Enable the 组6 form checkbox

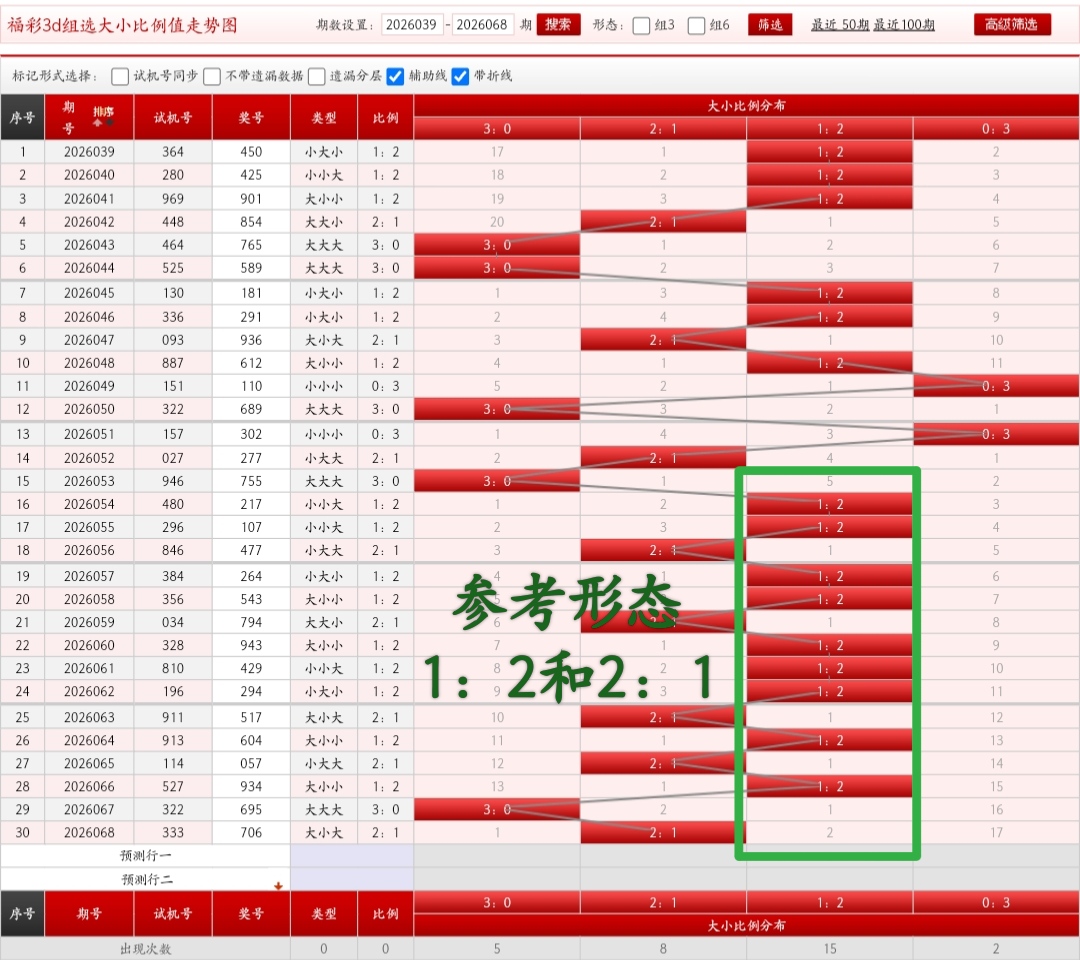click(x=697, y=26)
